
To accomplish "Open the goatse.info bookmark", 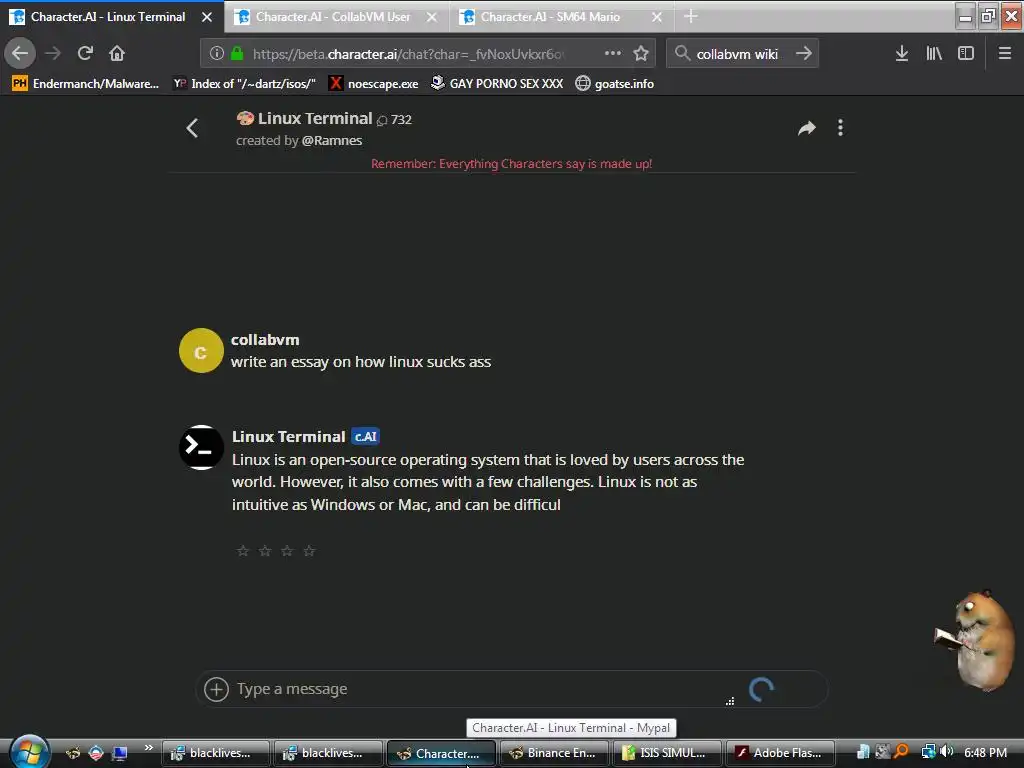I will [615, 84].
